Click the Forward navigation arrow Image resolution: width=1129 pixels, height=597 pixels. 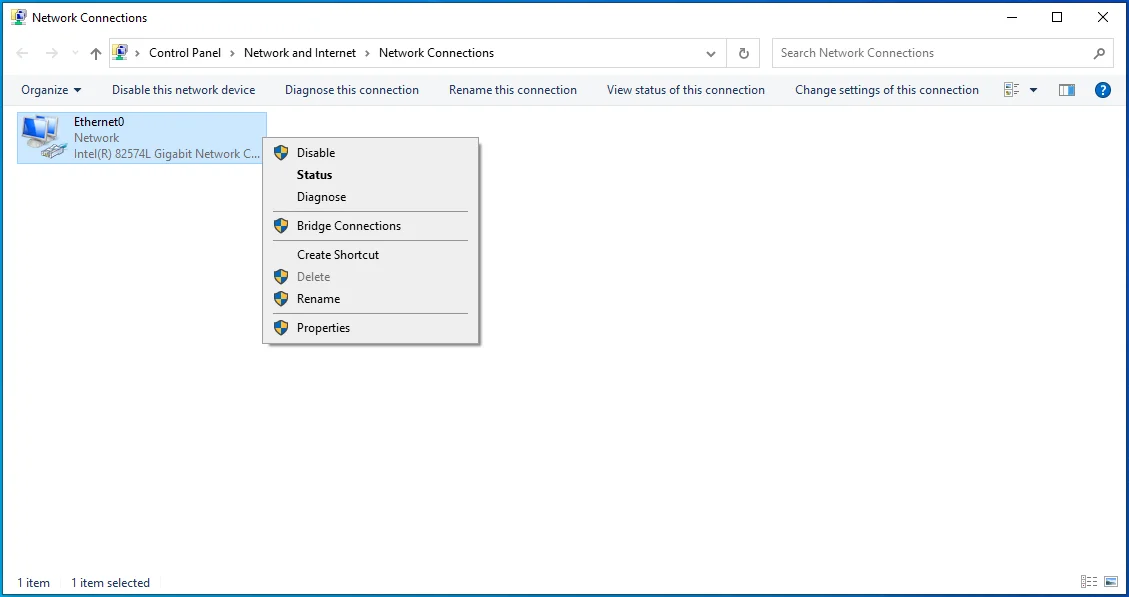tap(51, 53)
